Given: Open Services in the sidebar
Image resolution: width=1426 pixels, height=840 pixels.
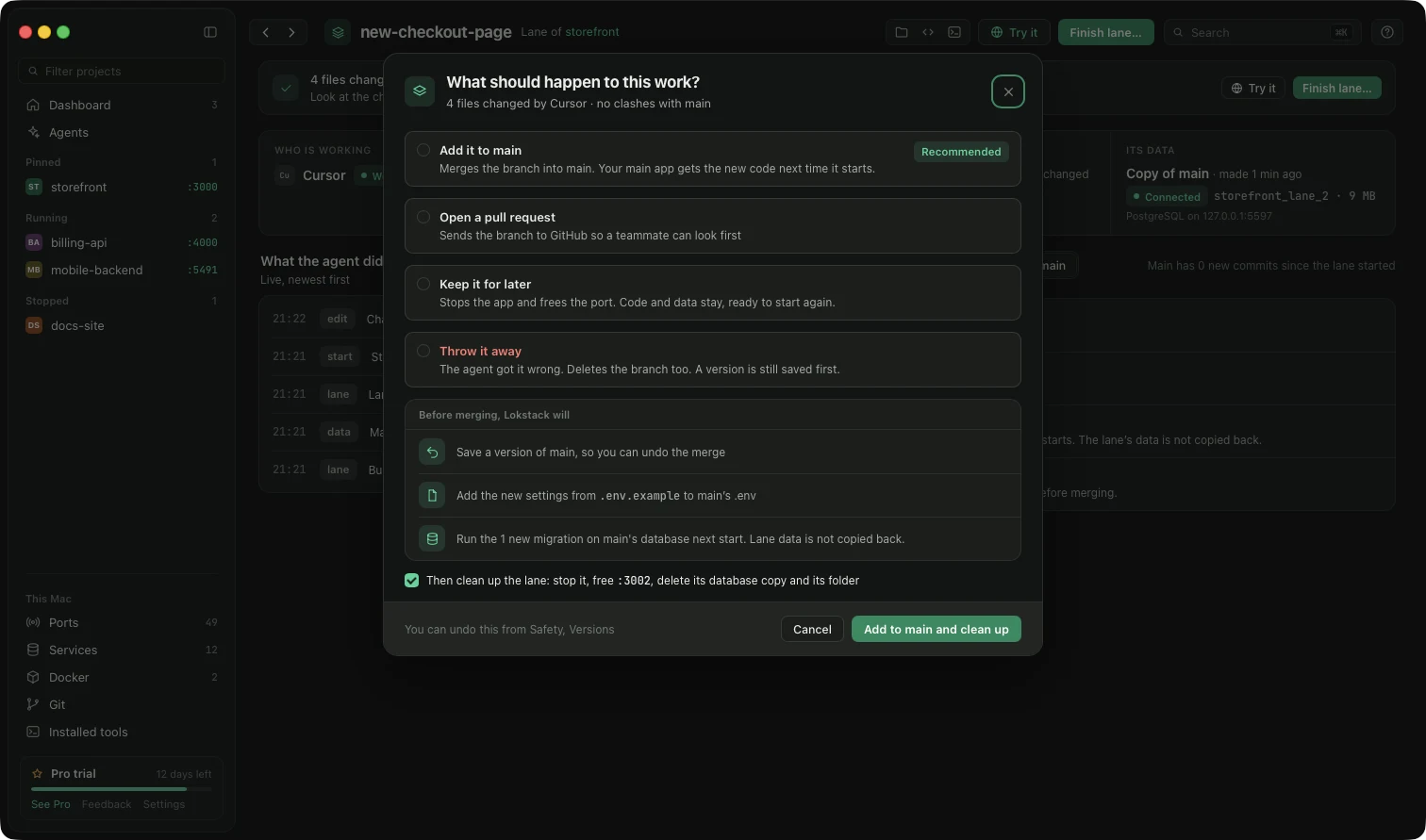Looking at the screenshot, I should 122,650.
